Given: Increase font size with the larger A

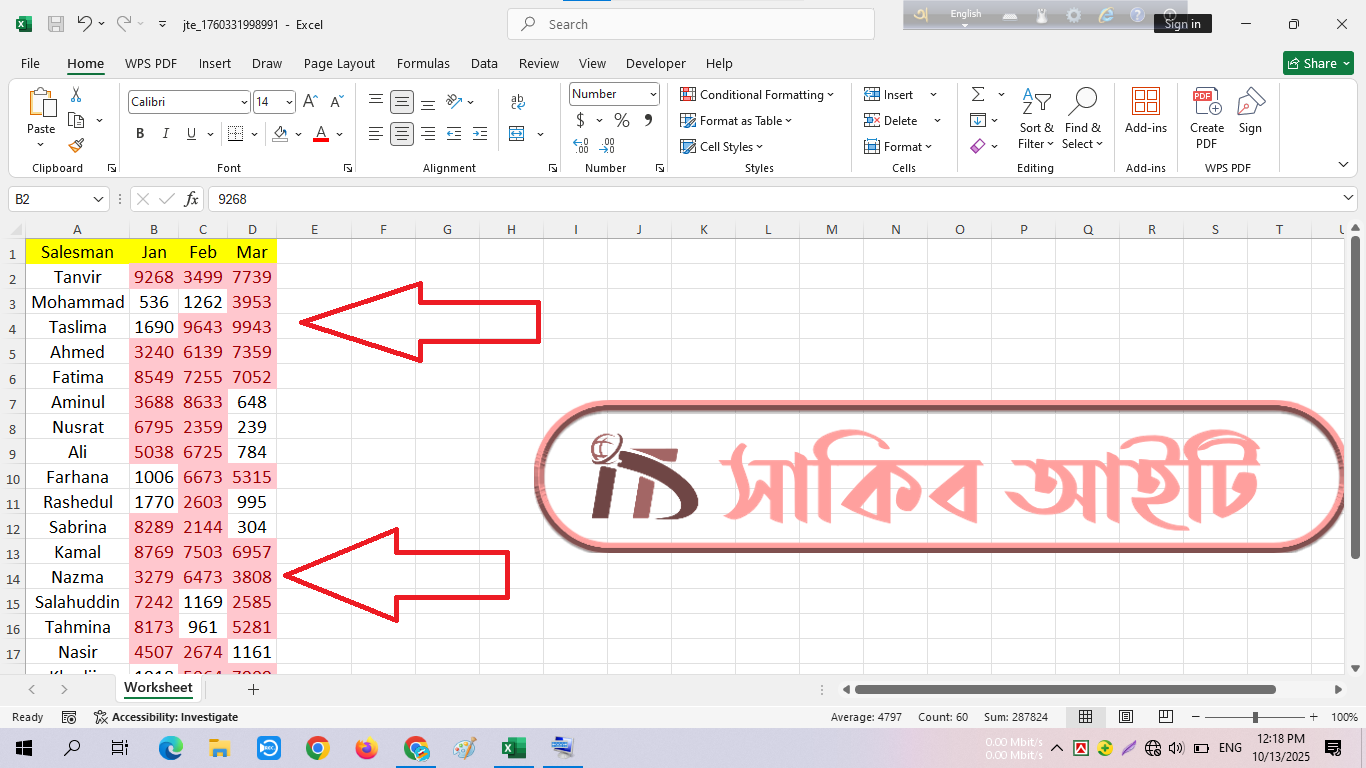Looking at the screenshot, I should [310, 102].
